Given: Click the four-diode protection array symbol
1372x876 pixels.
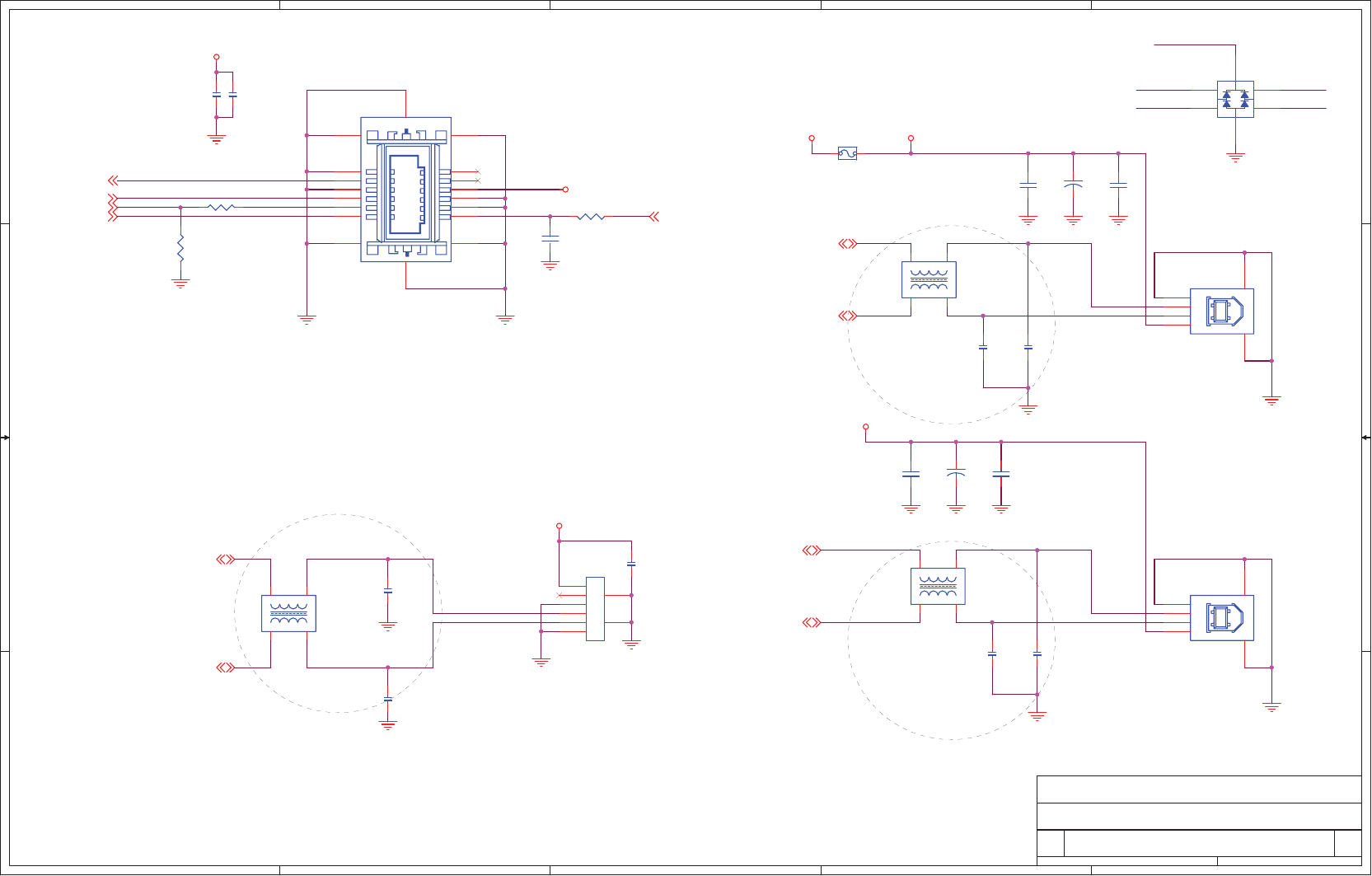Looking at the screenshot, I should coord(1235,99).
